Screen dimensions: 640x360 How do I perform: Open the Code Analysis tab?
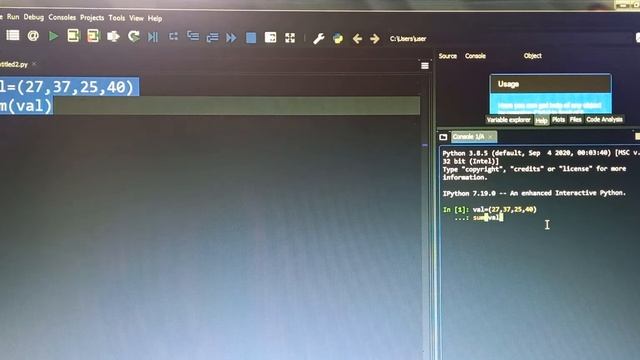coord(604,120)
